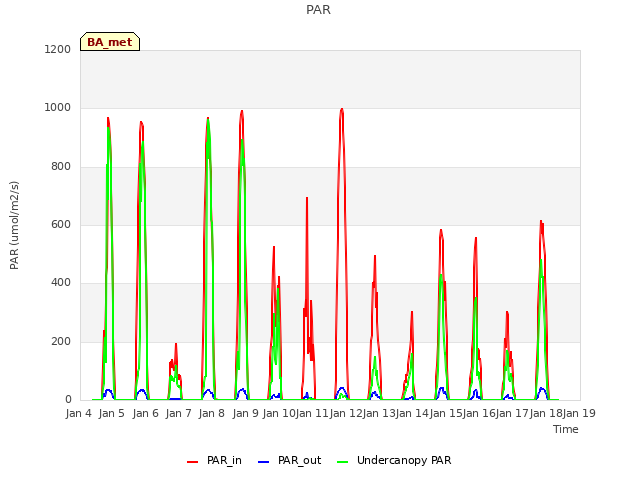Viewport: 640px width, 480px height.
Task: Click the 0 y-axis tick label
Action: (x=68, y=400)
